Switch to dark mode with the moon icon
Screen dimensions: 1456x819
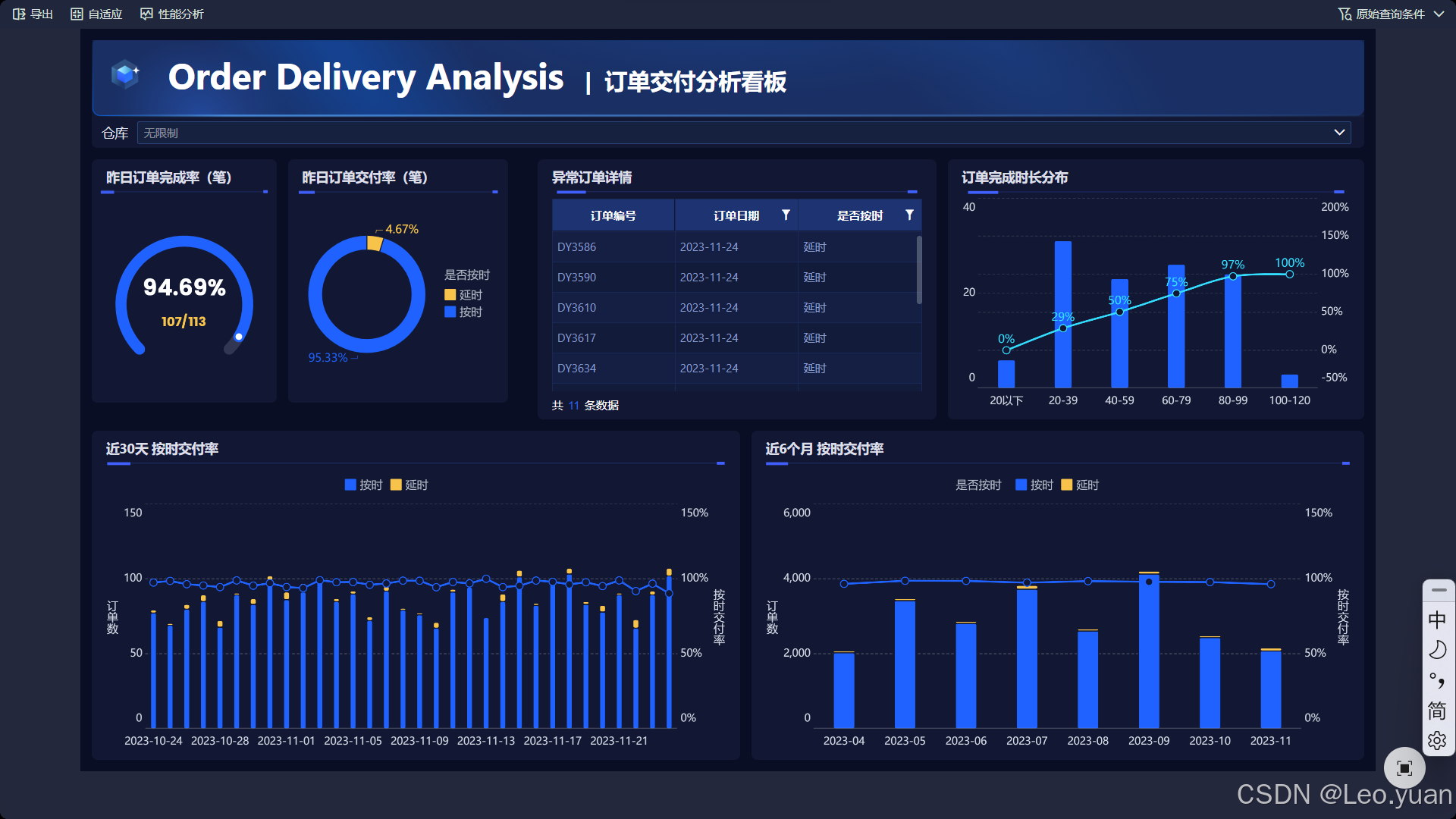(x=1438, y=650)
